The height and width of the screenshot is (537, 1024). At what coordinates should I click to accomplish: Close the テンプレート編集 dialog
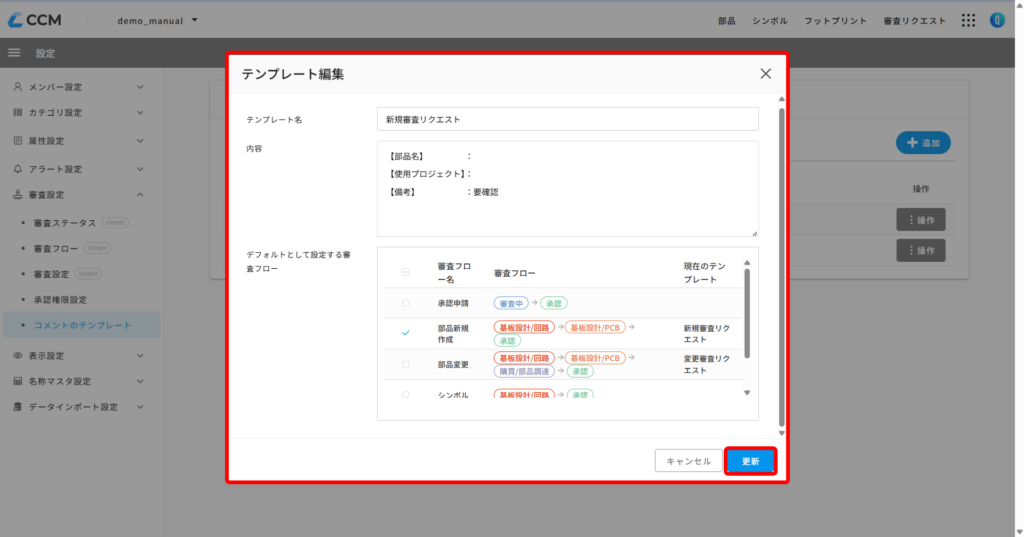pyautogui.click(x=765, y=74)
